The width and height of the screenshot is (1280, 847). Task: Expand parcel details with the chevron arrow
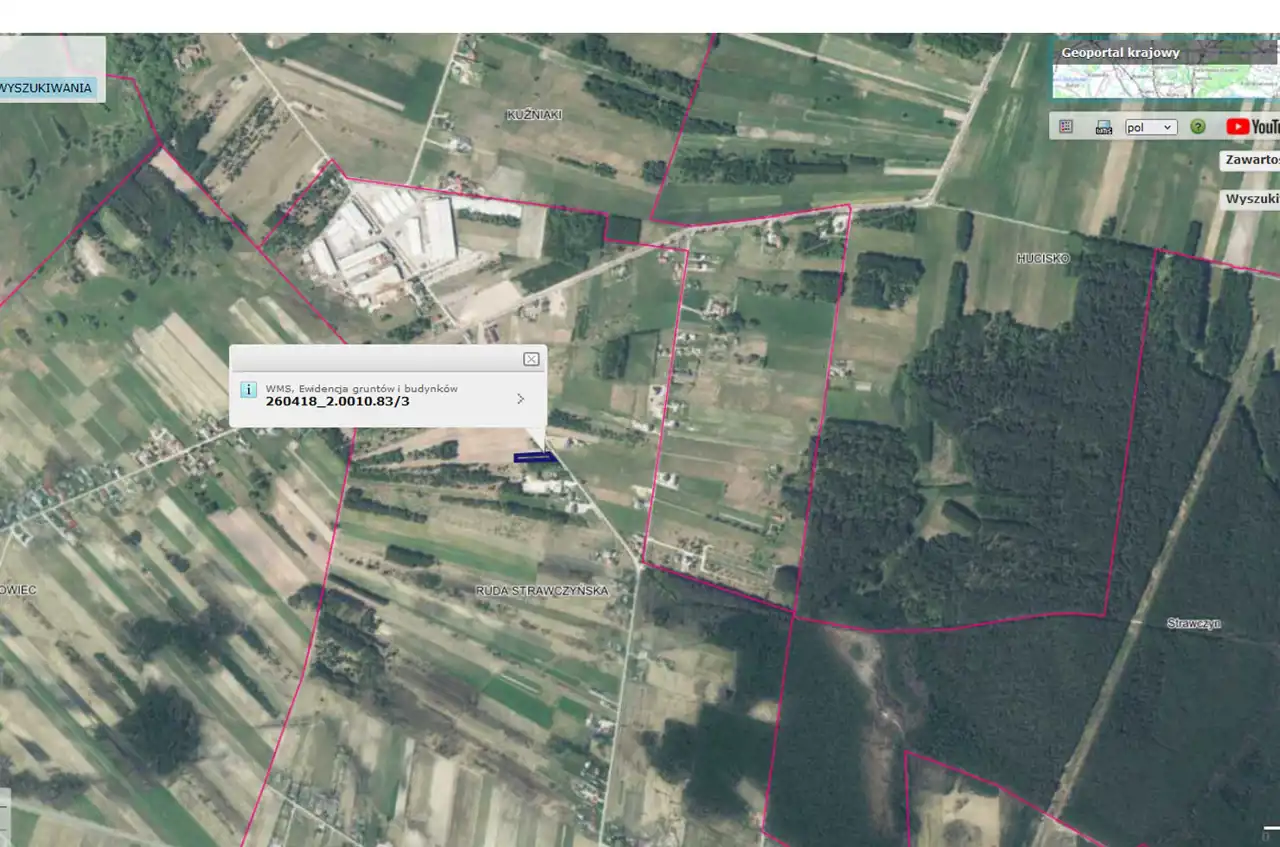(520, 399)
